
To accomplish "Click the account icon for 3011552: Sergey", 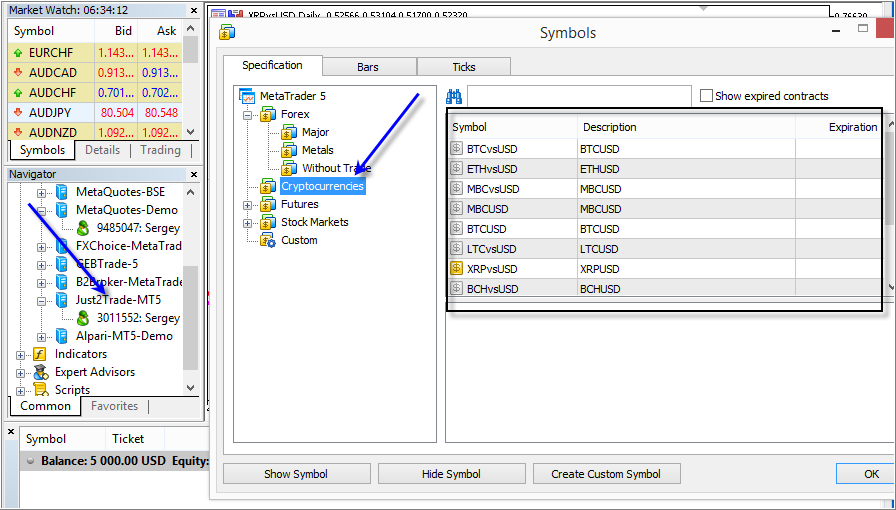I will tap(83, 318).
